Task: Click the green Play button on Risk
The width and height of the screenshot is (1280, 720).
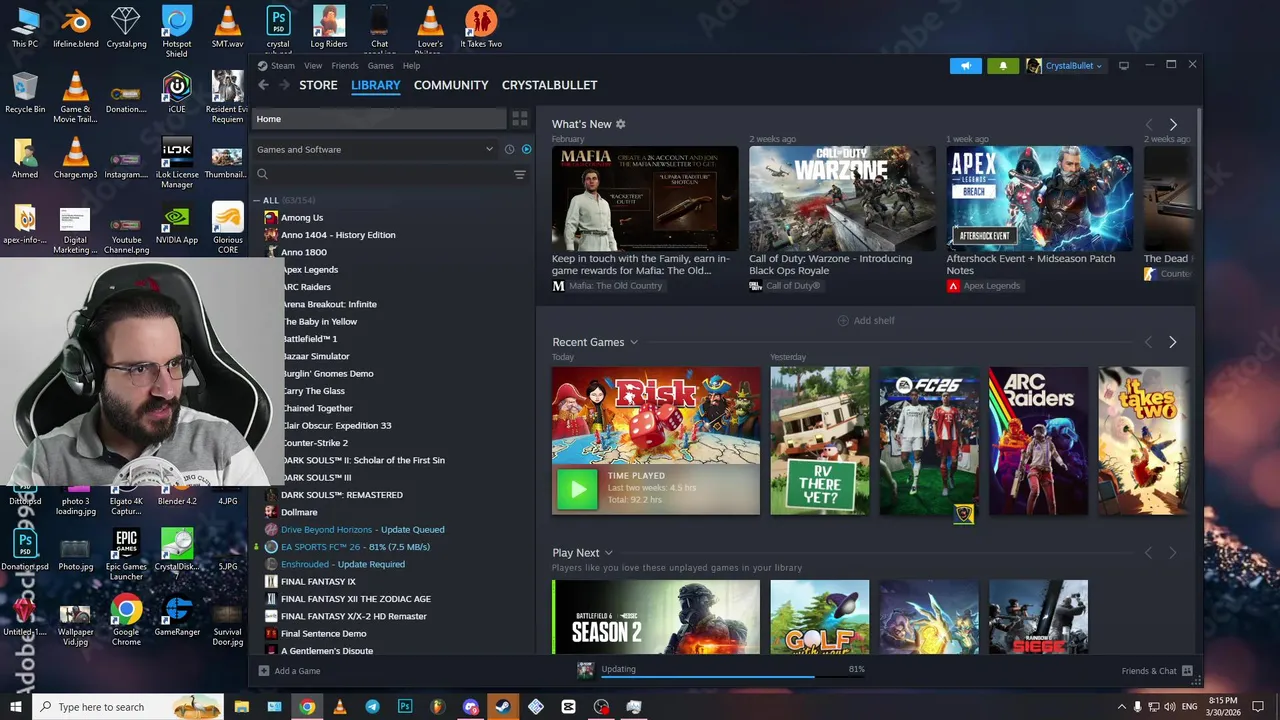Action: [577, 489]
